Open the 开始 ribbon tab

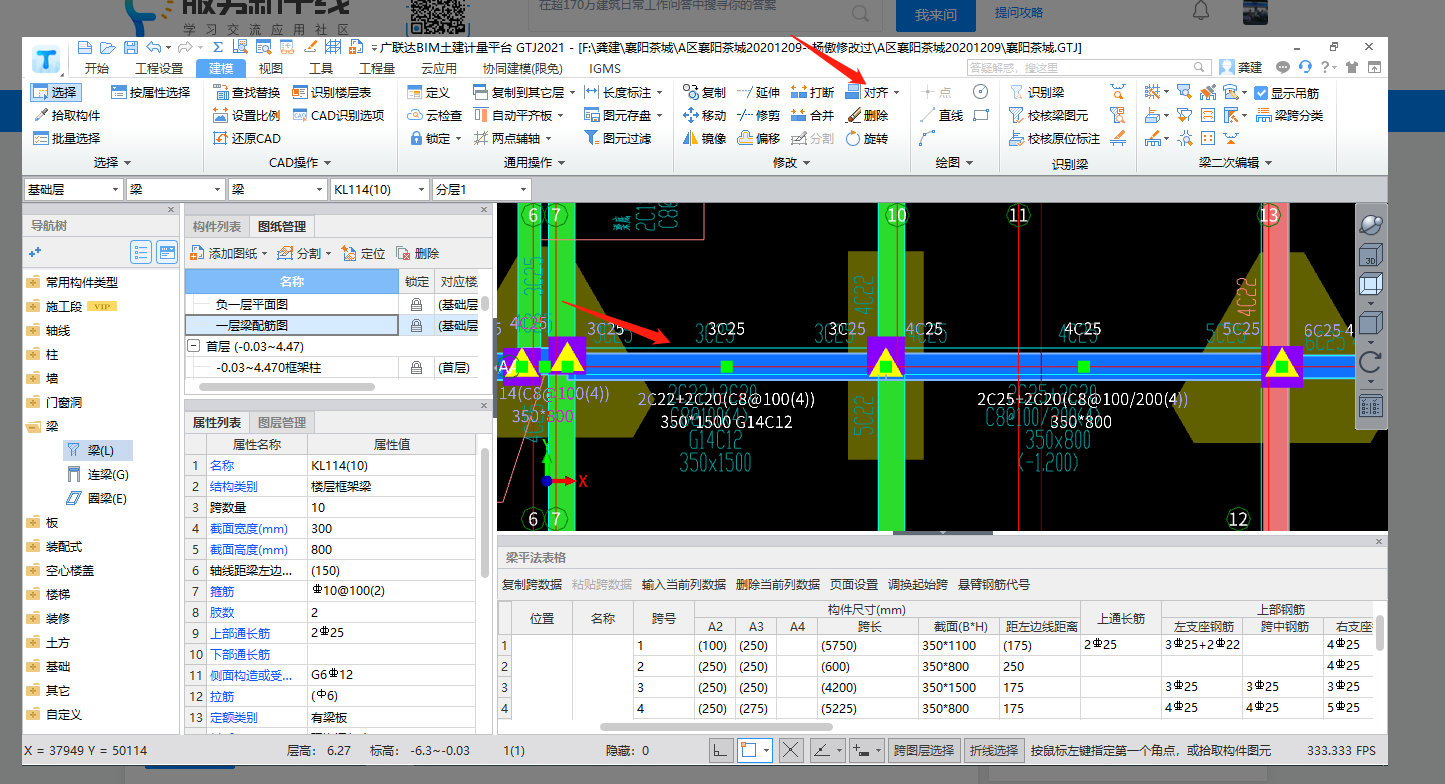click(x=96, y=68)
